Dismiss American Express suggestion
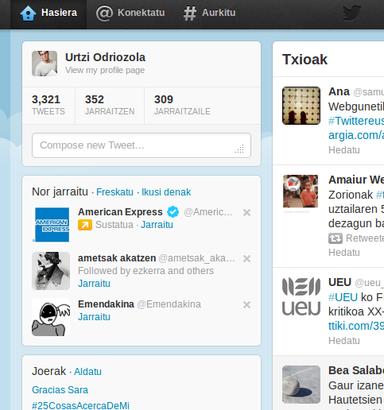 pyautogui.click(x=247, y=212)
